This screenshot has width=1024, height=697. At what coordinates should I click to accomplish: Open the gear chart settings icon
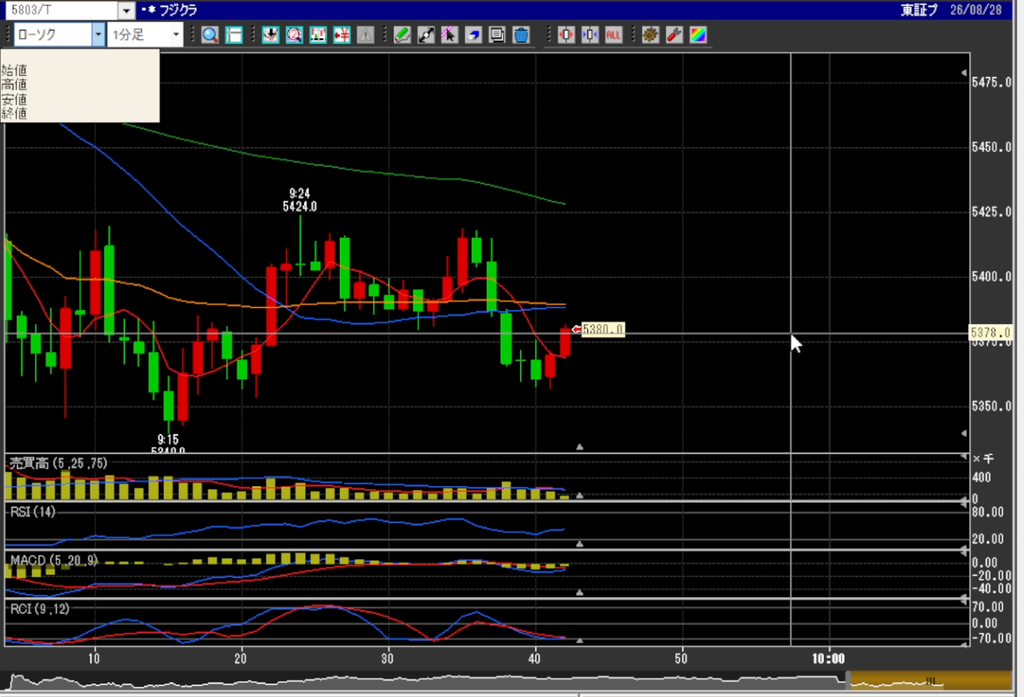coord(650,35)
